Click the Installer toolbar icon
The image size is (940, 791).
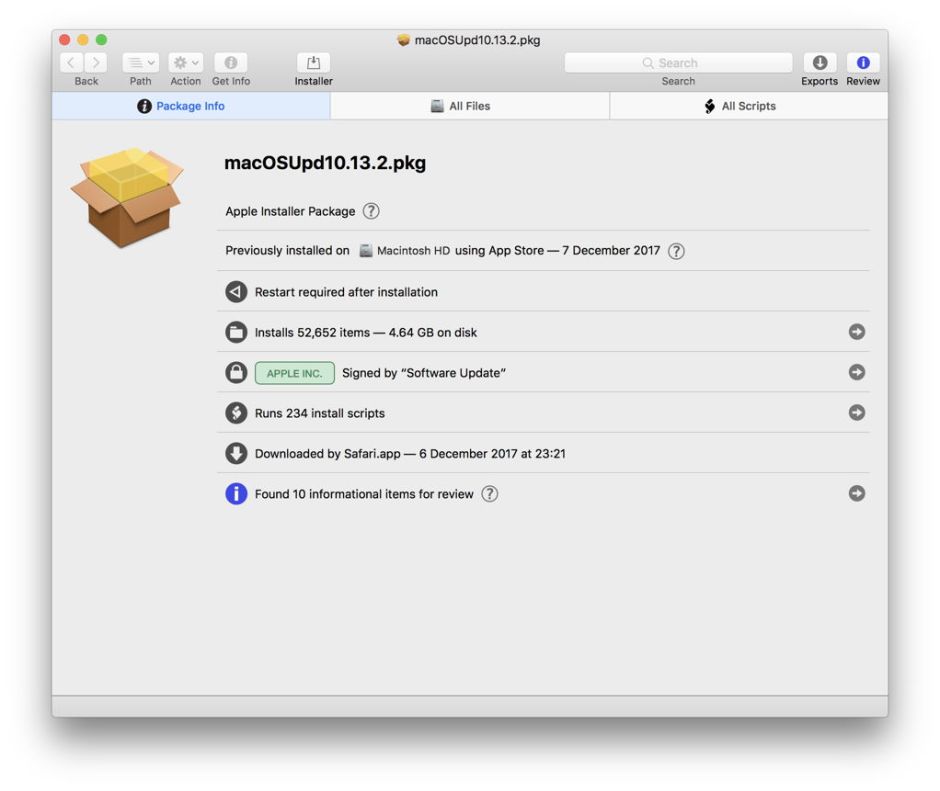pos(312,64)
